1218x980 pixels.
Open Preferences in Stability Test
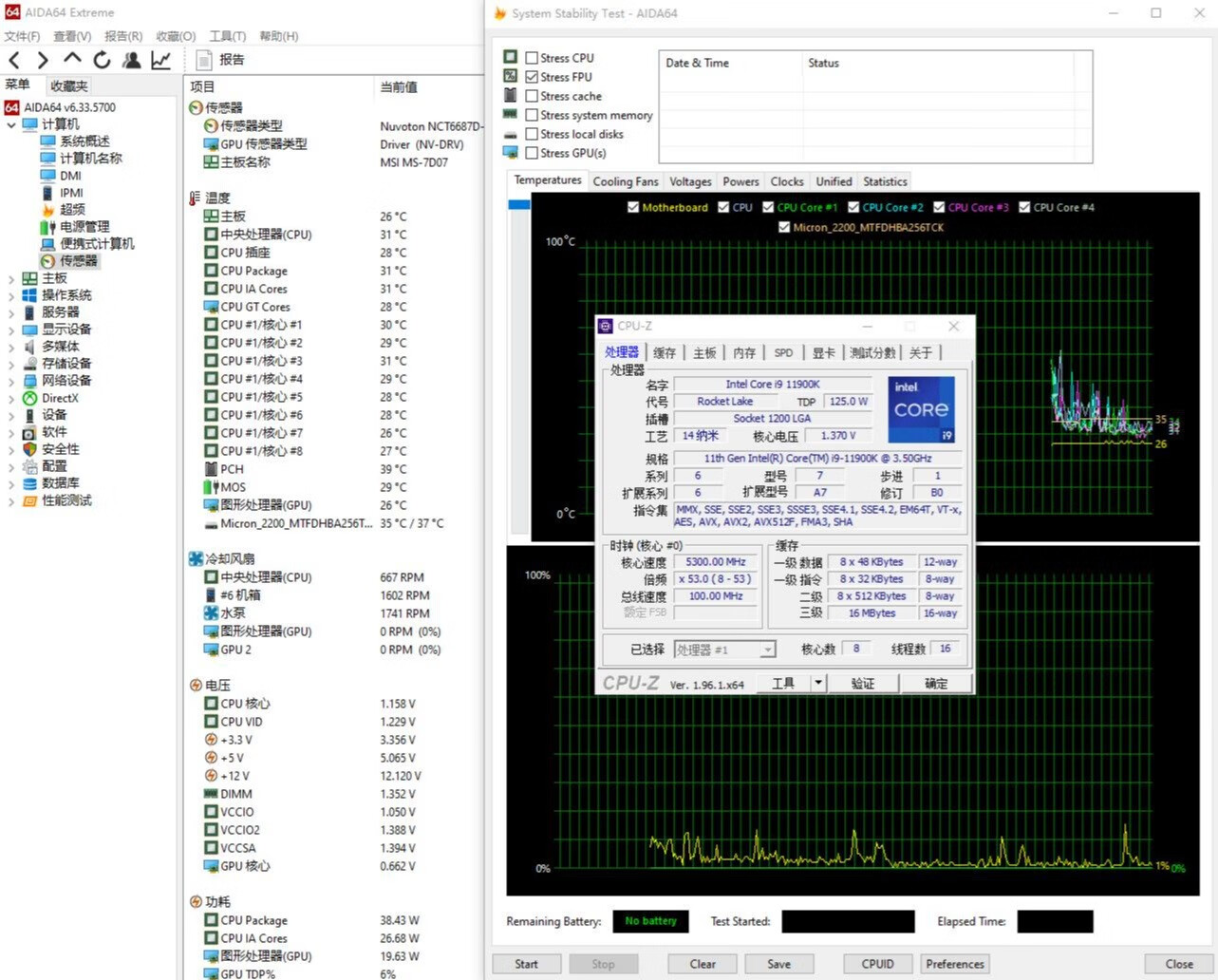(955, 964)
